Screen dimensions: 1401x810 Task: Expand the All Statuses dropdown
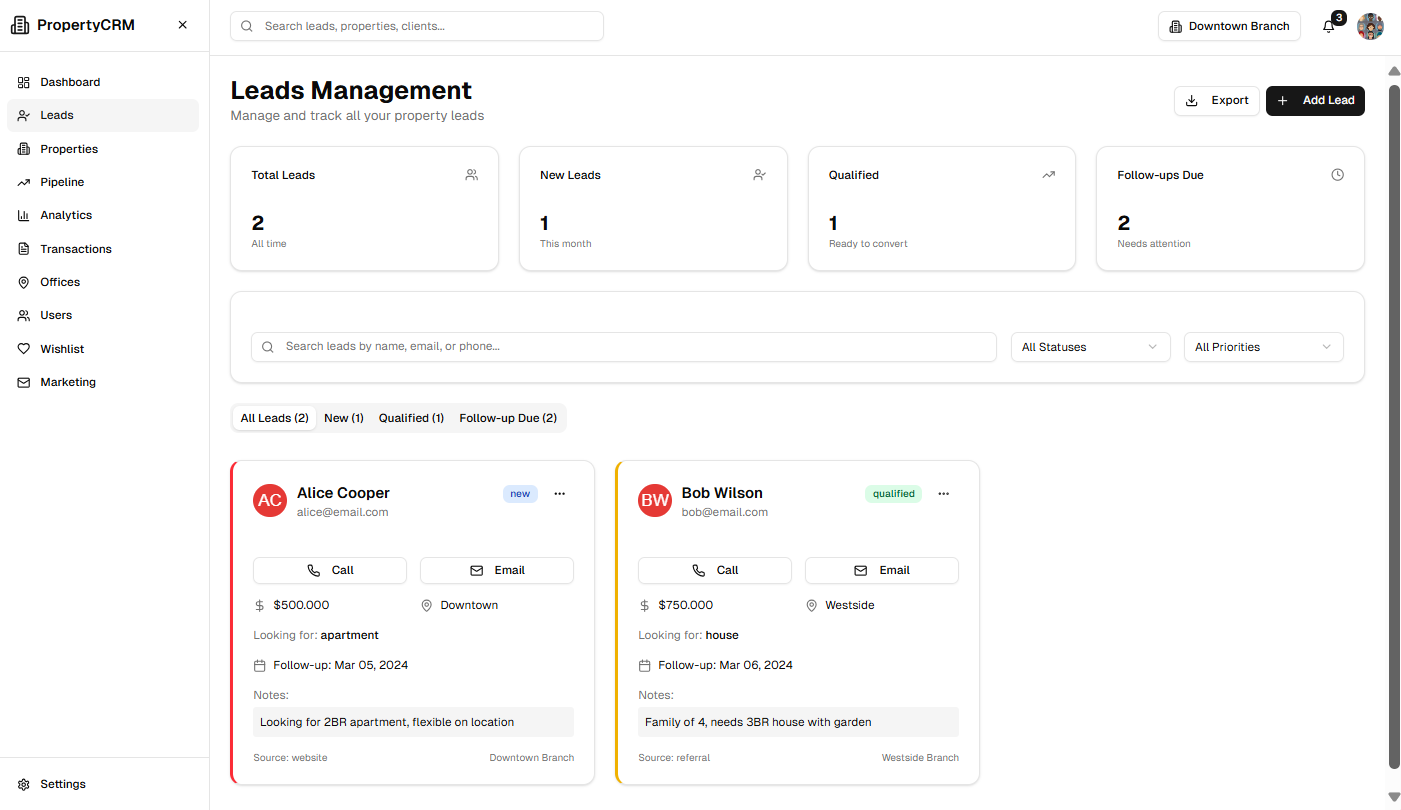[x=1090, y=347]
